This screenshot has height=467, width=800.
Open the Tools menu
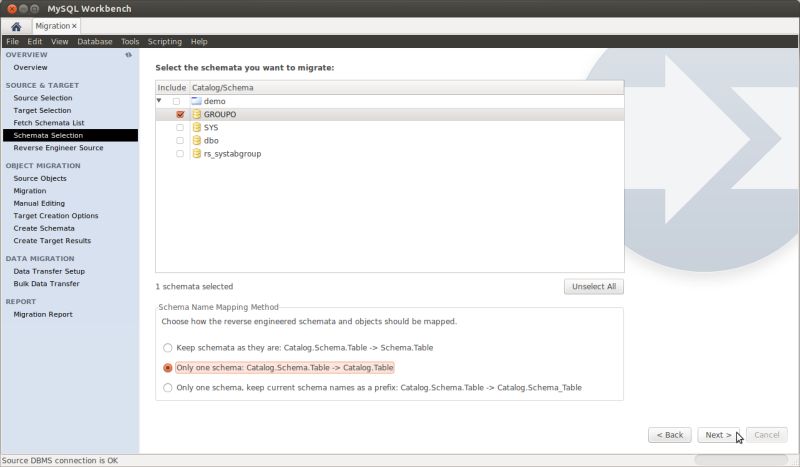(x=130, y=41)
